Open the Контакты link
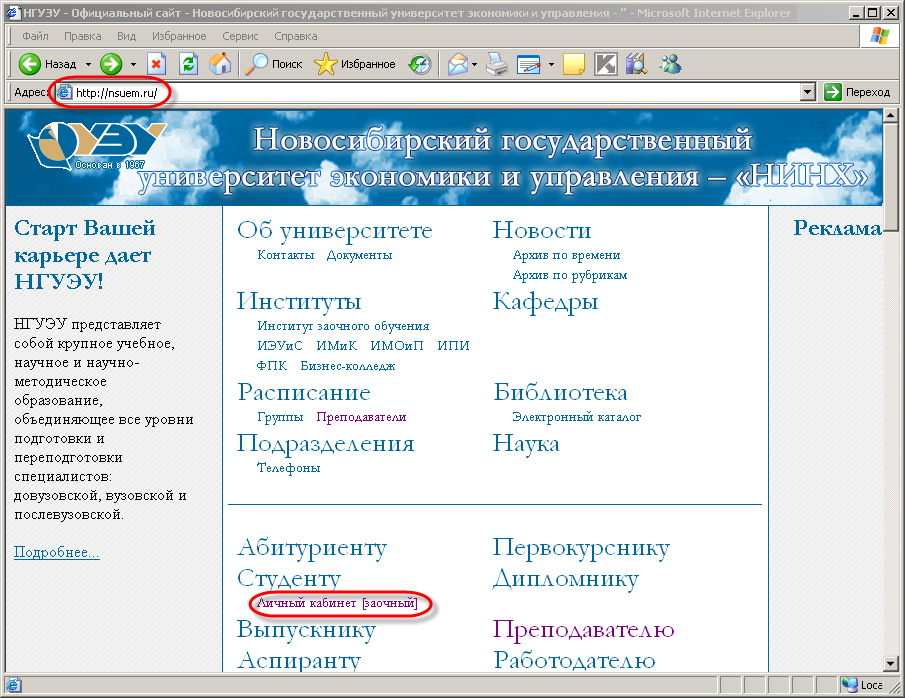This screenshot has width=905, height=698. (286, 255)
